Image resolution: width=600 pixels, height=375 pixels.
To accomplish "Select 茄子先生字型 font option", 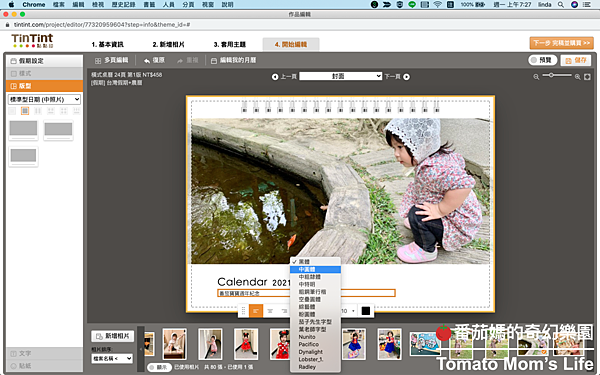I will 315,322.
